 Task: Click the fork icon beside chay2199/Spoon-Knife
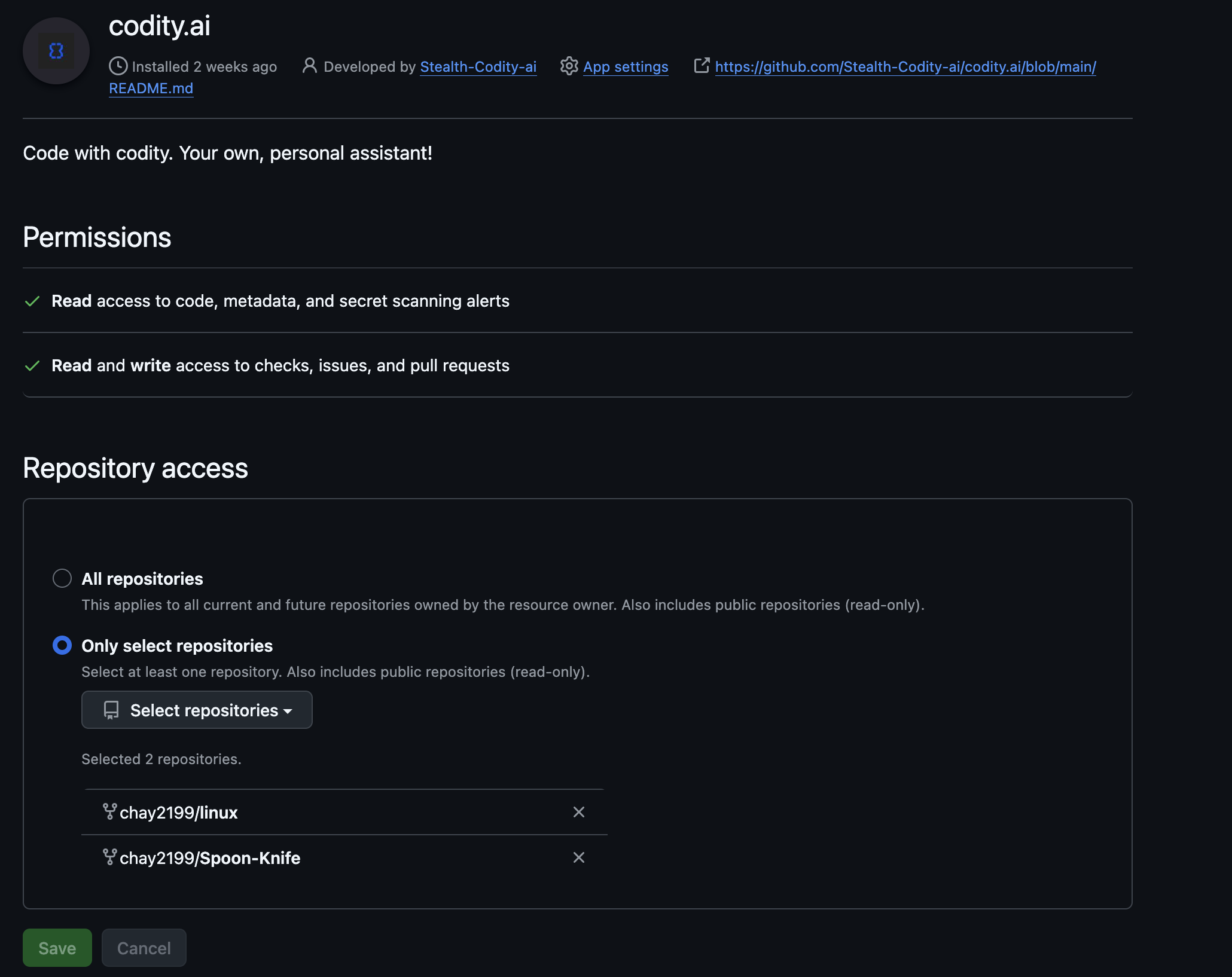tap(111, 857)
